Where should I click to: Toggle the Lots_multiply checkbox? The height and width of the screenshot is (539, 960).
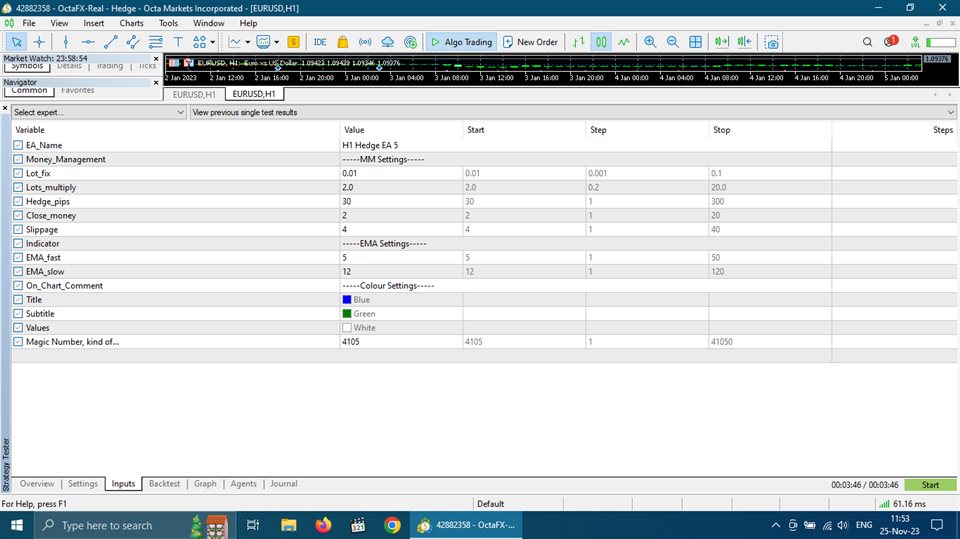(18, 187)
